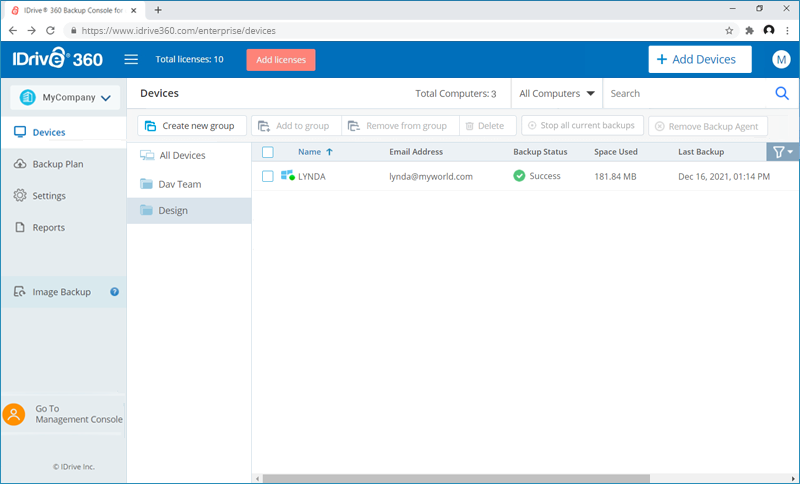Open a new browser tab

(x=158, y=10)
